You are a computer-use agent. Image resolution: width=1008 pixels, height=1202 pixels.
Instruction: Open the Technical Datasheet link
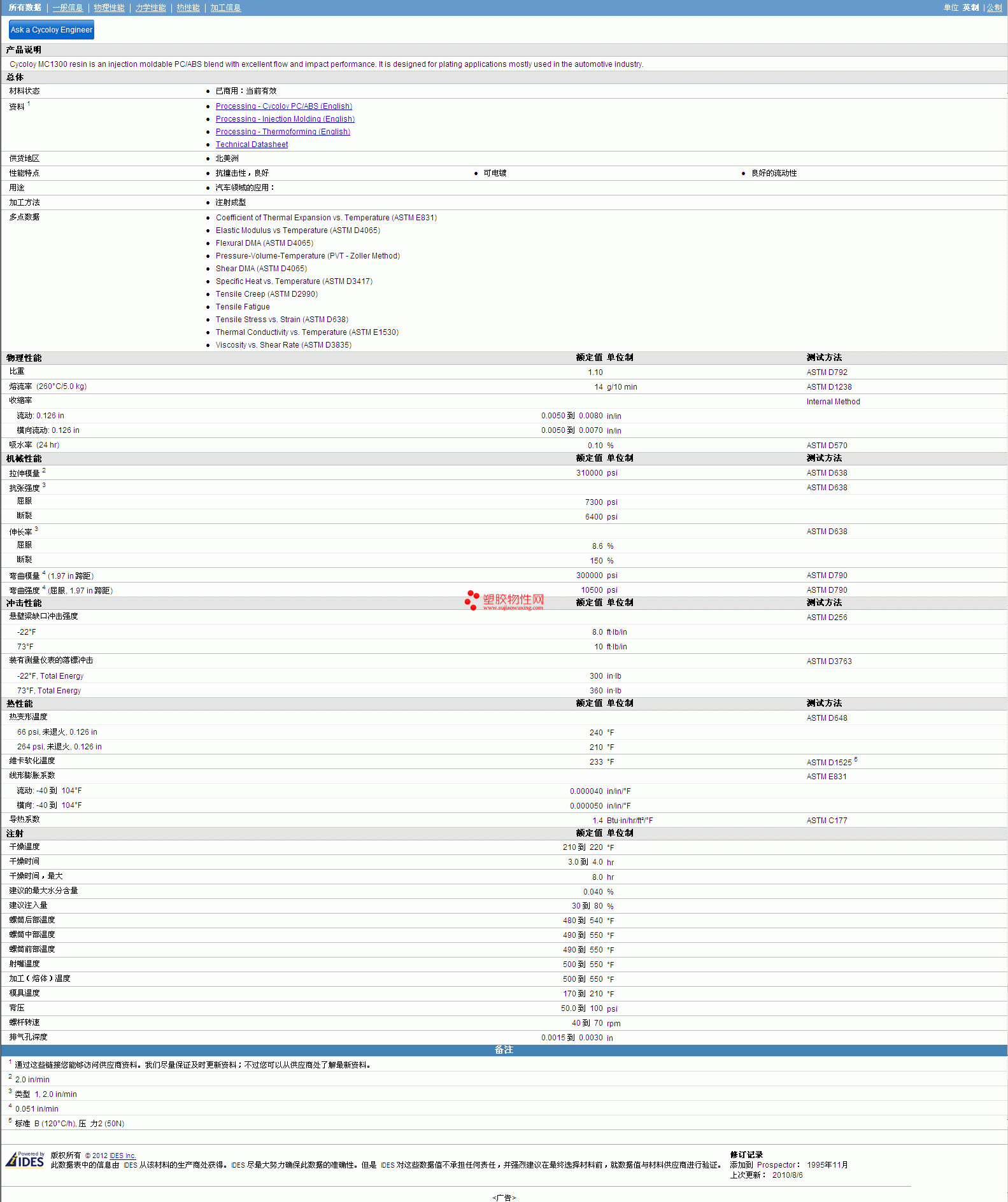coord(252,145)
